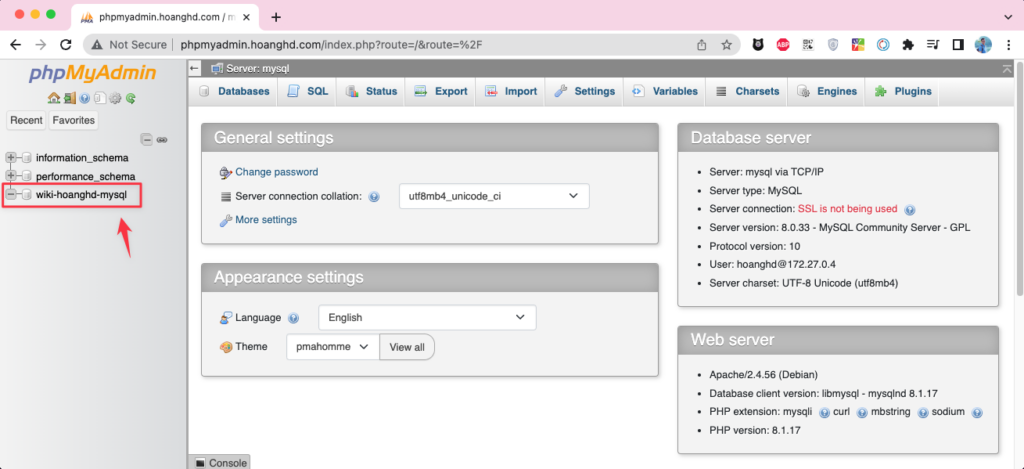Viewport: 1024px width, 469px height.
Task: Click help icon next to Language label
Action: (293, 318)
